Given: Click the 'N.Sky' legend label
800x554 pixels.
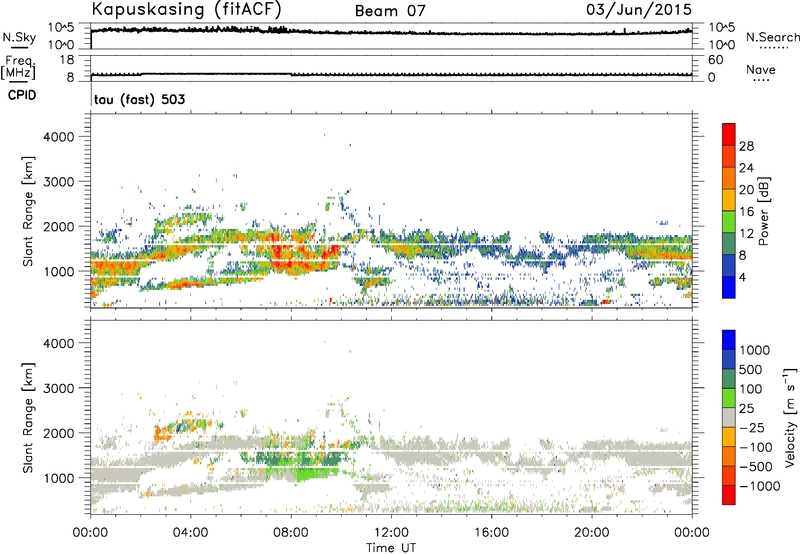Looking at the screenshot, I should coord(19,37).
